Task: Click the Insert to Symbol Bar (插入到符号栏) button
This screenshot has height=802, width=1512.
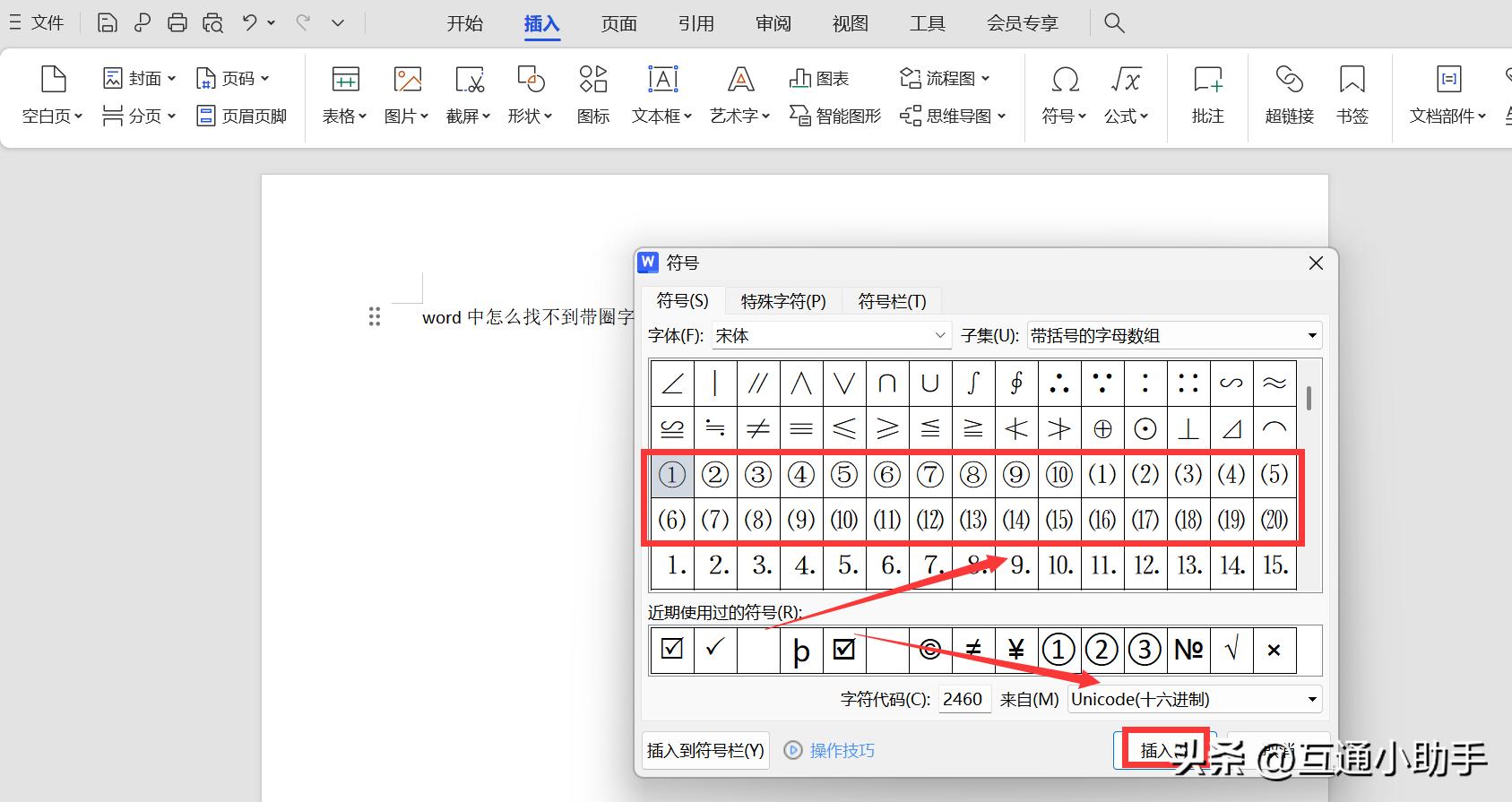Action: [x=705, y=750]
